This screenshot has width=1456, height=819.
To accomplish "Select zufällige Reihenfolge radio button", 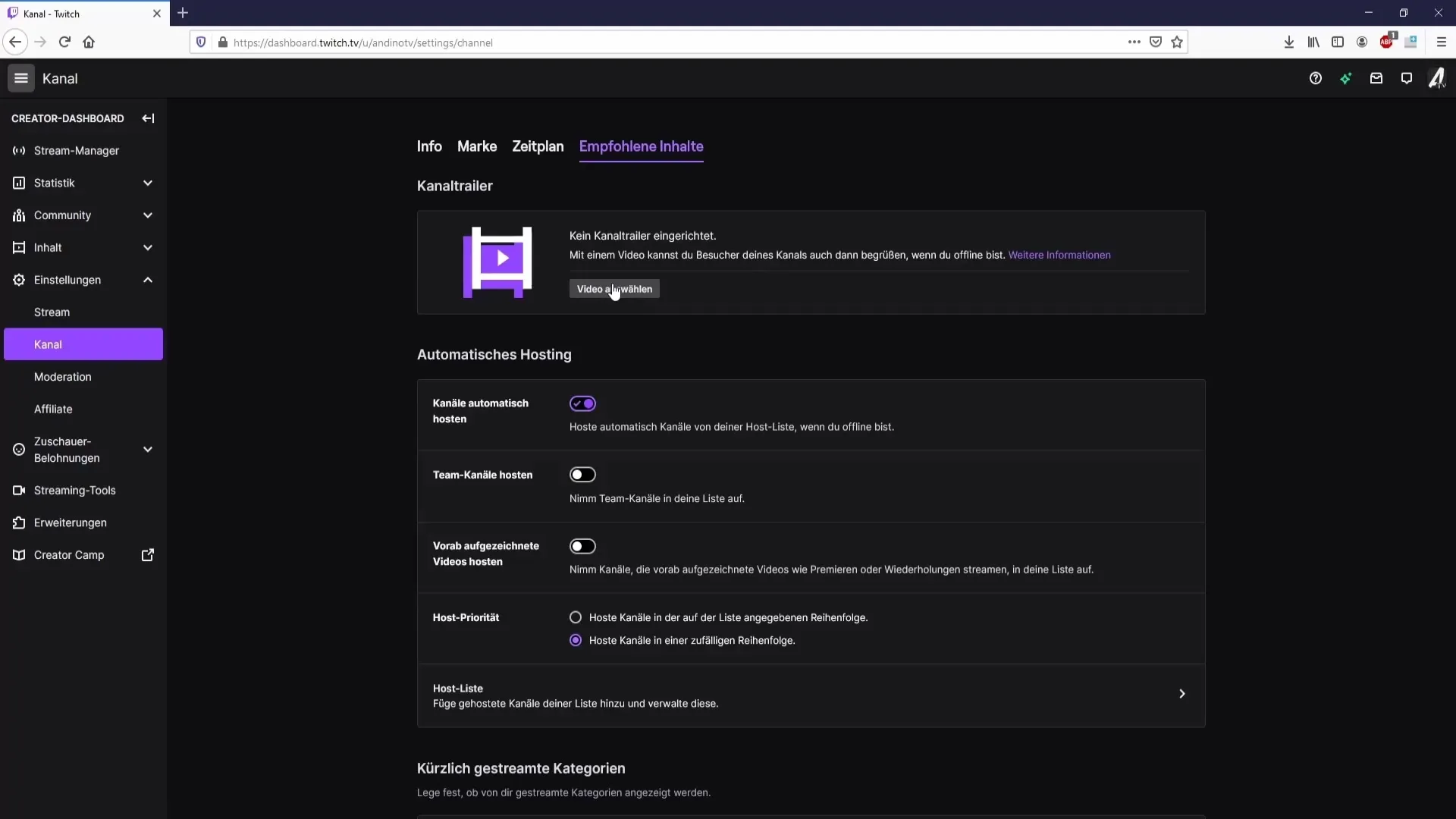I will [575, 640].
